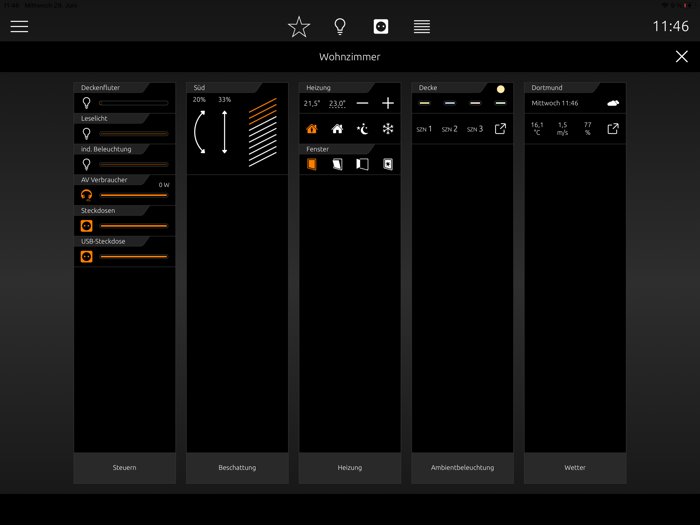The height and width of the screenshot is (525, 700).
Task: Open the Ambientbeleuchtung tab
Action: pyautogui.click(x=462, y=468)
